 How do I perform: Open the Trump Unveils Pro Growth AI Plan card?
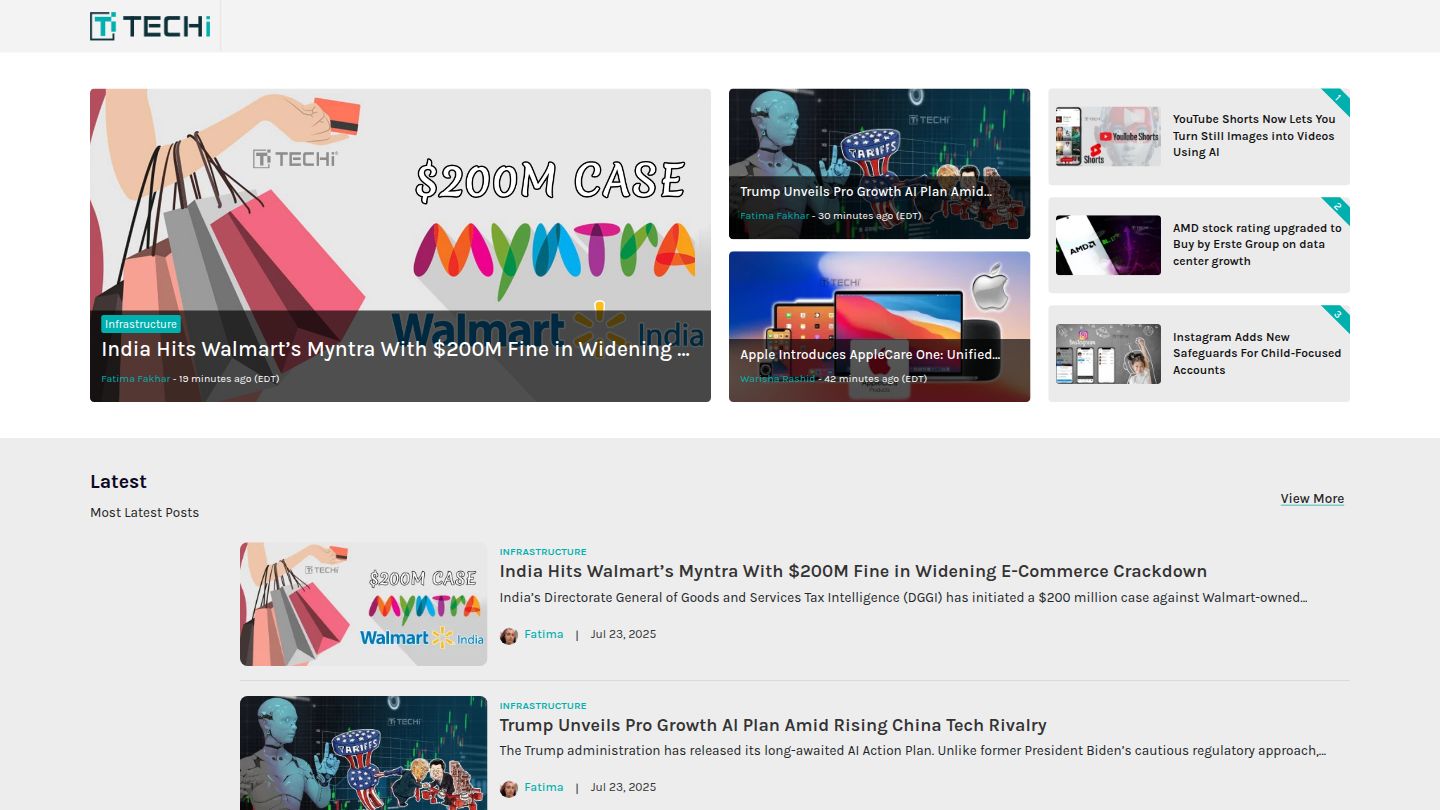879,164
